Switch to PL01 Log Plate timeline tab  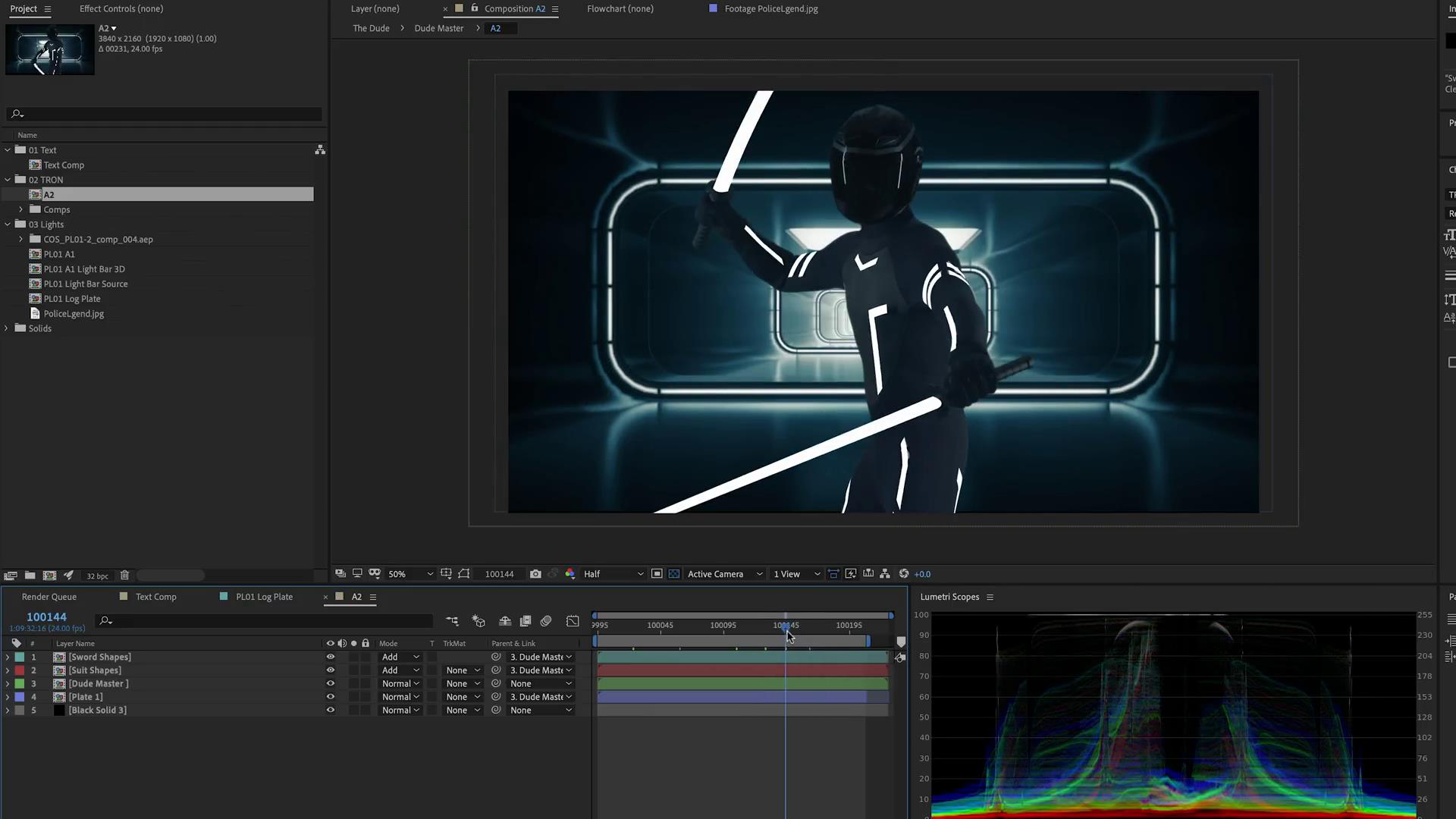(264, 597)
